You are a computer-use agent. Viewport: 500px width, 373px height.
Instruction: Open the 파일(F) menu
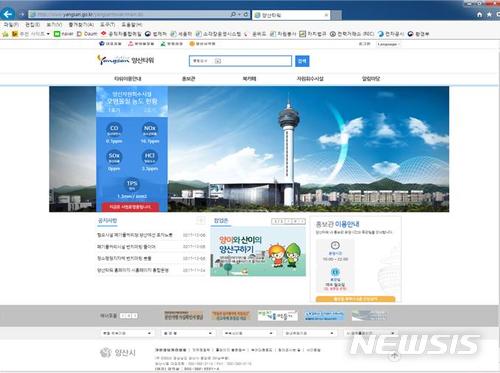coord(11,25)
